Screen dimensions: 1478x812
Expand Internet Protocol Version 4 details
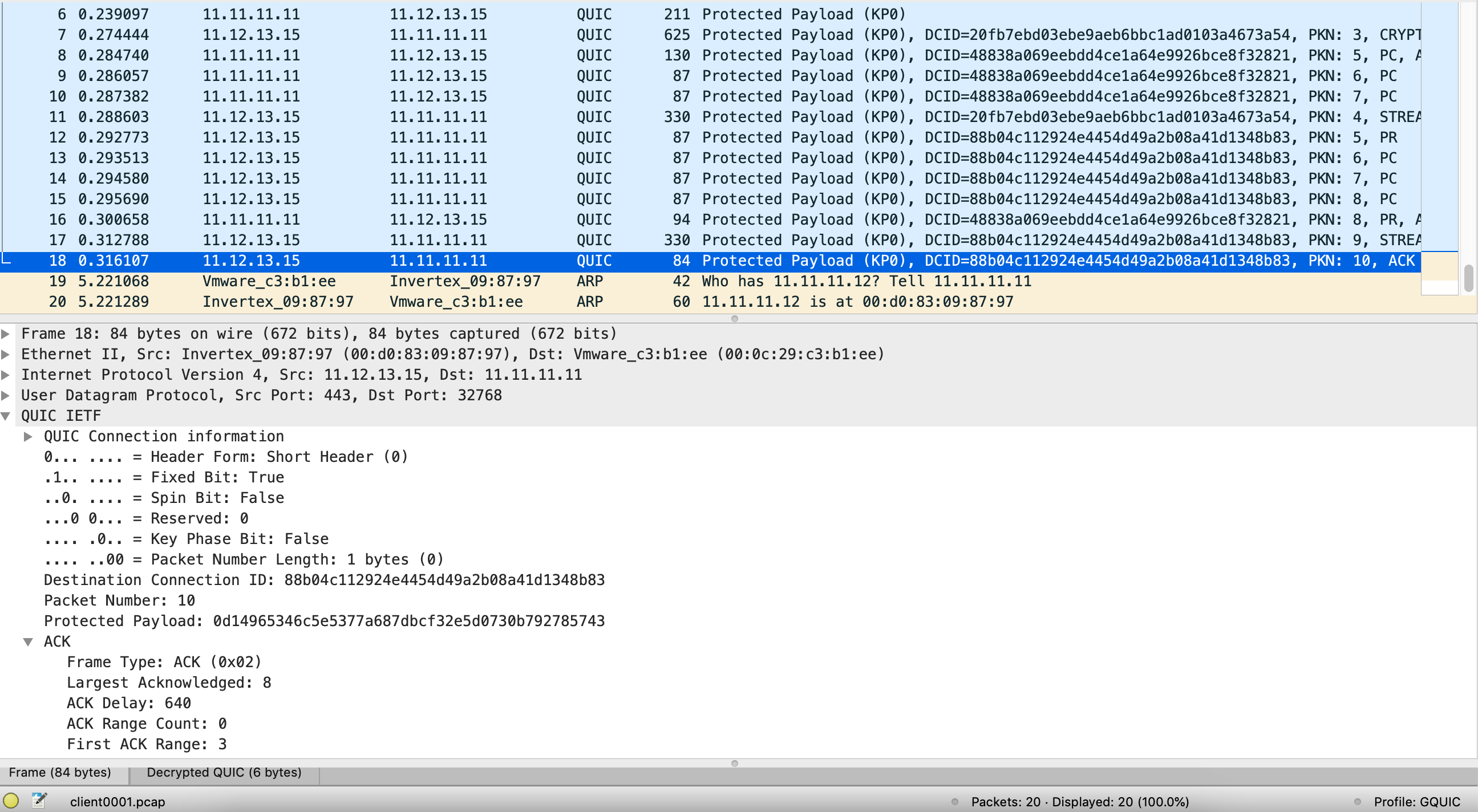(x=6, y=375)
